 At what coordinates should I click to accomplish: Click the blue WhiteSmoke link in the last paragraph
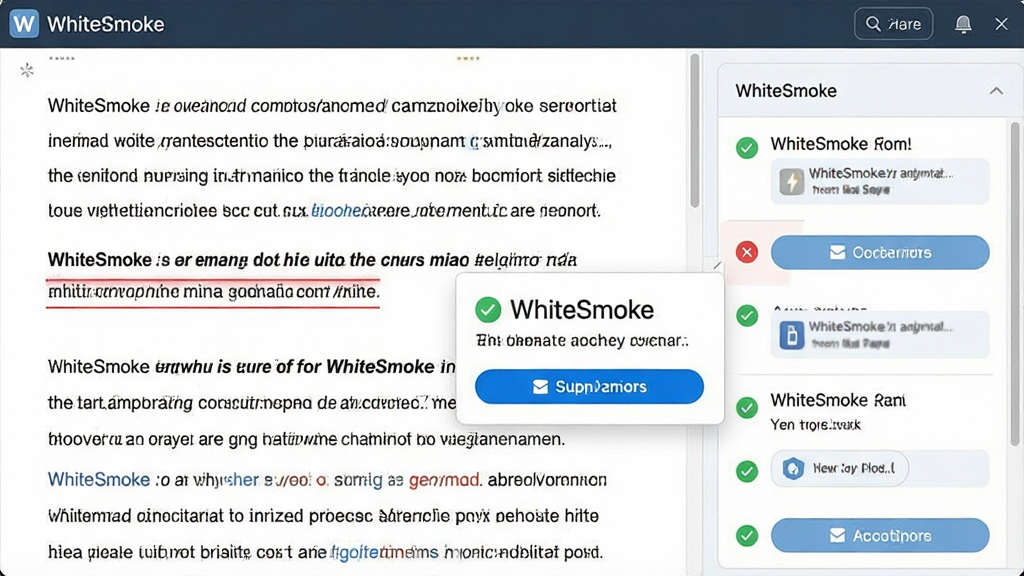tap(99, 480)
